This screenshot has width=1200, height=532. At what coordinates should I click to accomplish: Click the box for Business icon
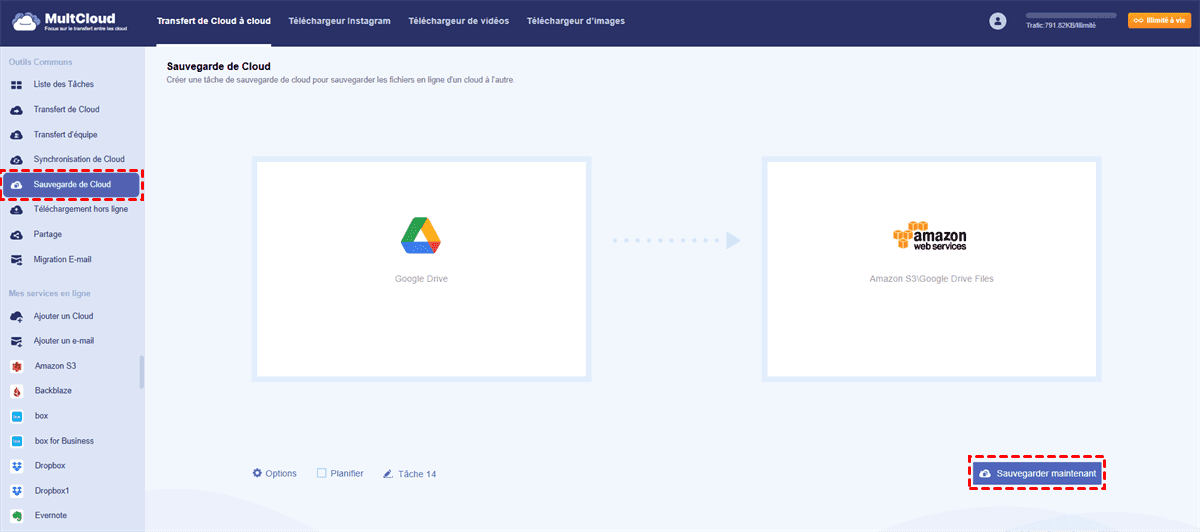click(x=16, y=441)
